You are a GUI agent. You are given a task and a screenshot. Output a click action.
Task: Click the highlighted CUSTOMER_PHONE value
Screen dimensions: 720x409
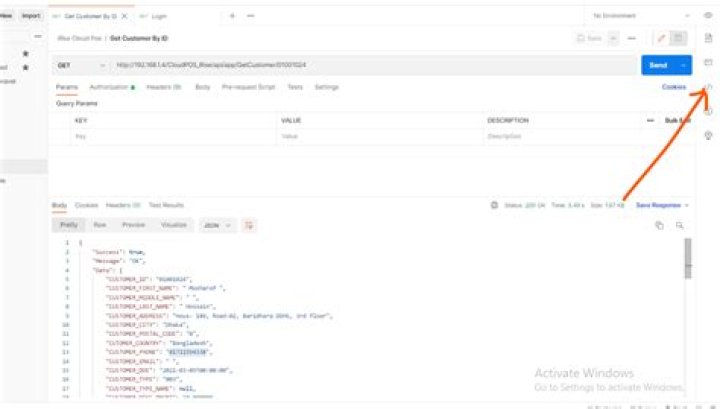click(187, 352)
